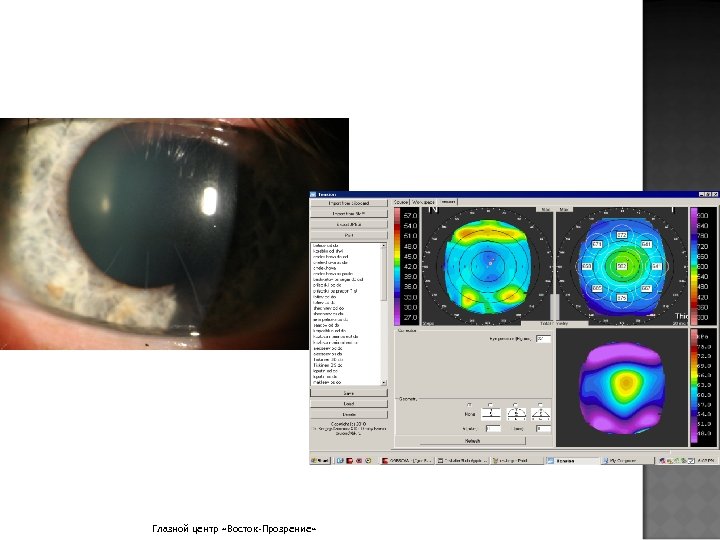Click the first quick launch icon after Start

[x=340, y=460]
